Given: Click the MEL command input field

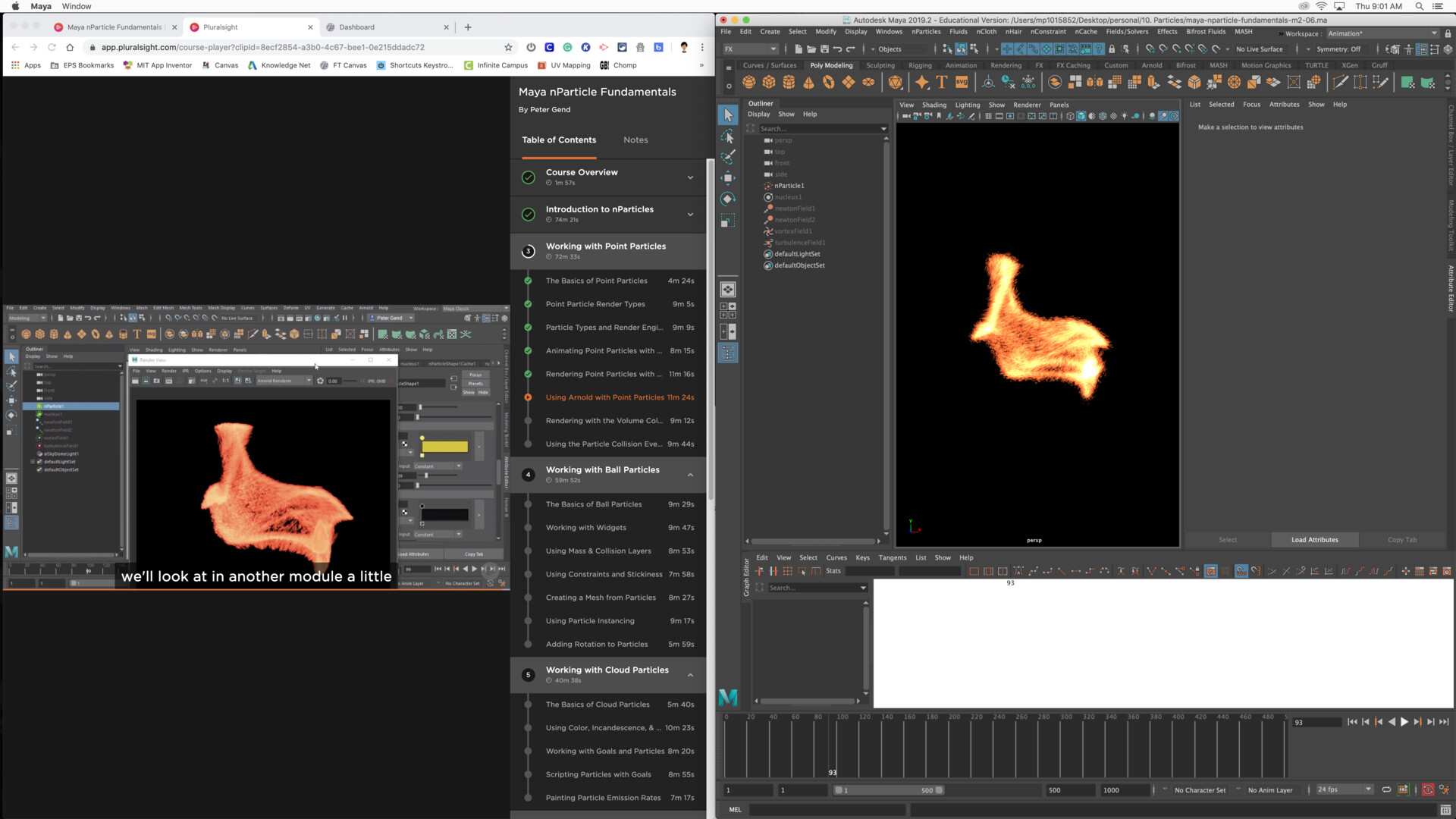Looking at the screenshot, I should coord(827,809).
